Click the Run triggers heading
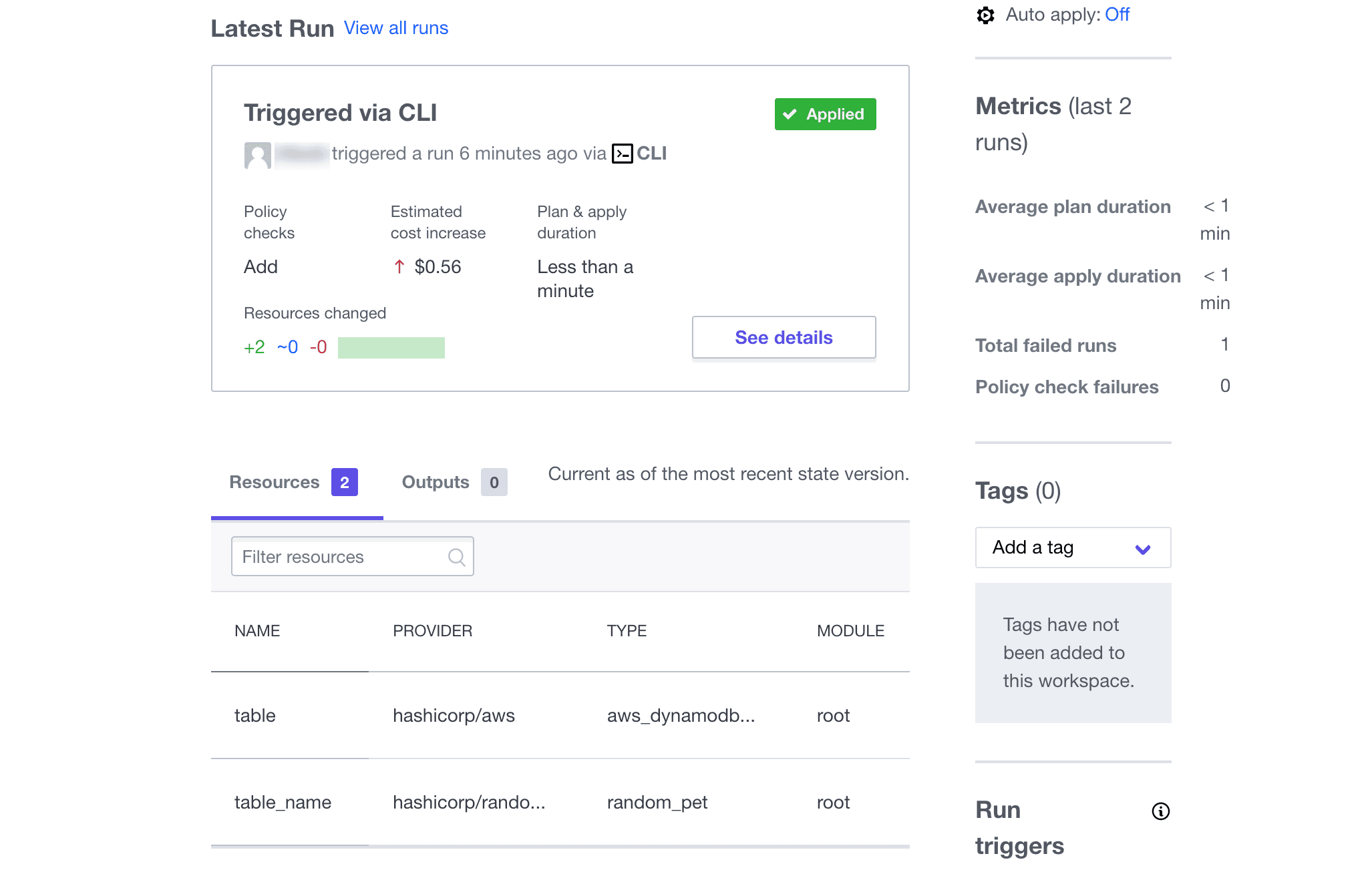The image size is (1372, 870). point(1020,828)
